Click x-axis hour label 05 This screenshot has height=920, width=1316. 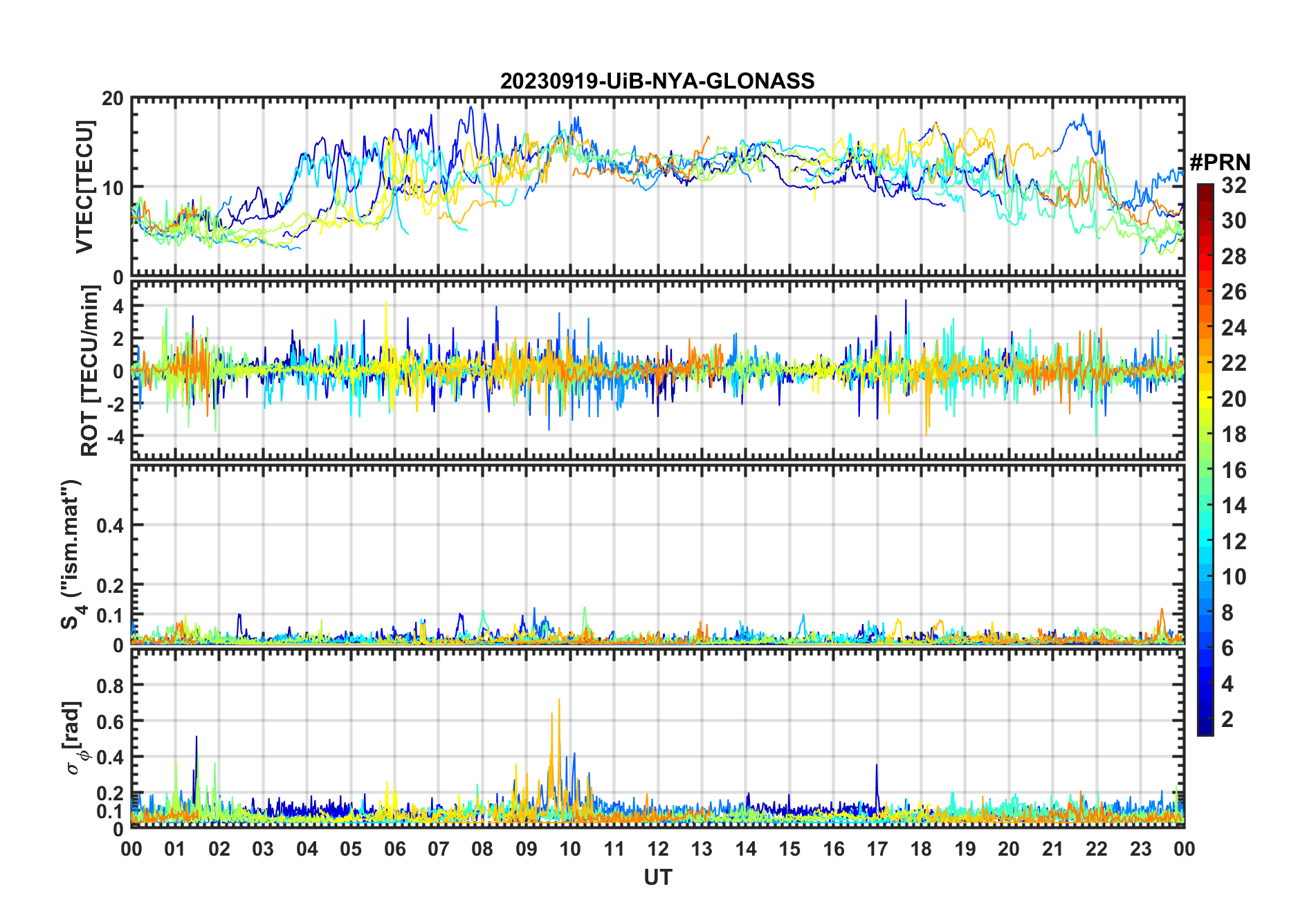point(351,849)
